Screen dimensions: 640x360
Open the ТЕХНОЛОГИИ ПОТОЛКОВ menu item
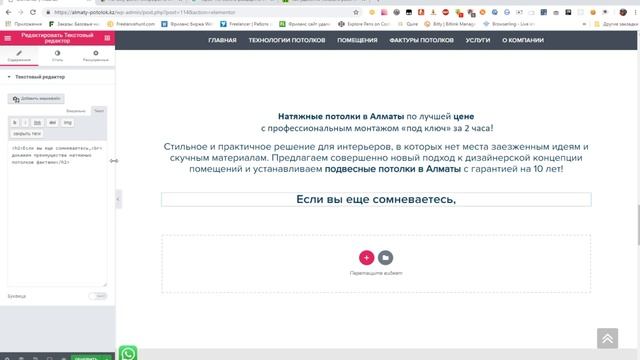click(287, 40)
